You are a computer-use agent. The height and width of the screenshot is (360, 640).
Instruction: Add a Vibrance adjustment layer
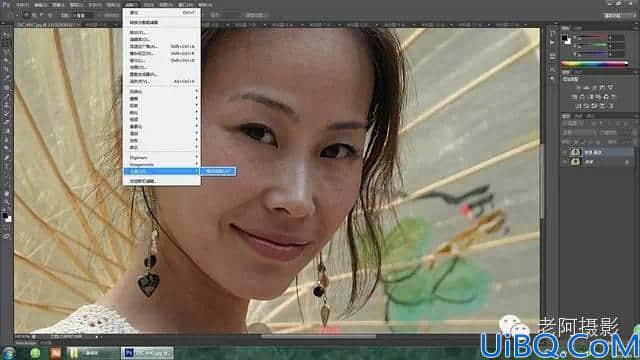coord(610,87)
